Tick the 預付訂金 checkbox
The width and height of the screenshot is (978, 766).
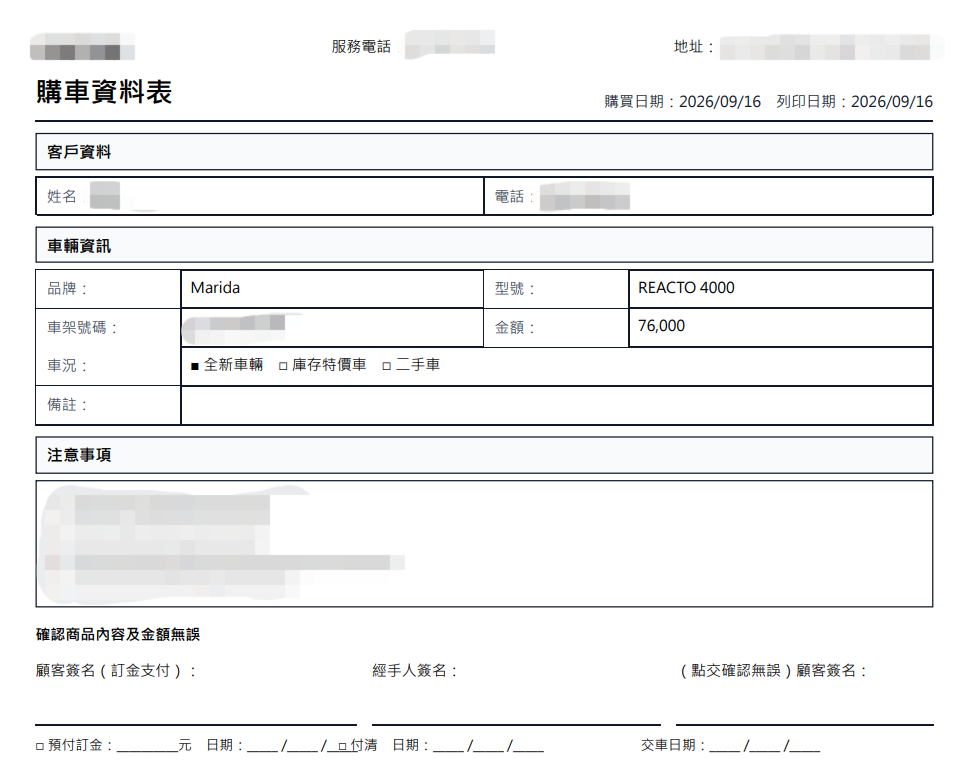pos(40,746)
